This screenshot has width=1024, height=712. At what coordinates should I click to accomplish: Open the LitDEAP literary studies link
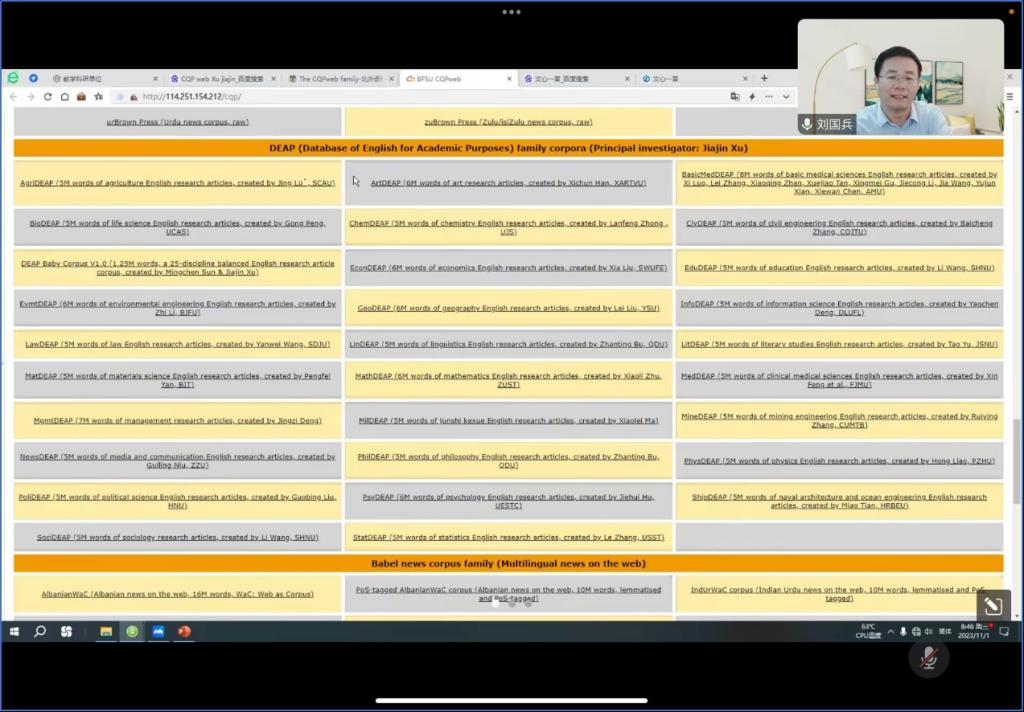click(839, 344)
